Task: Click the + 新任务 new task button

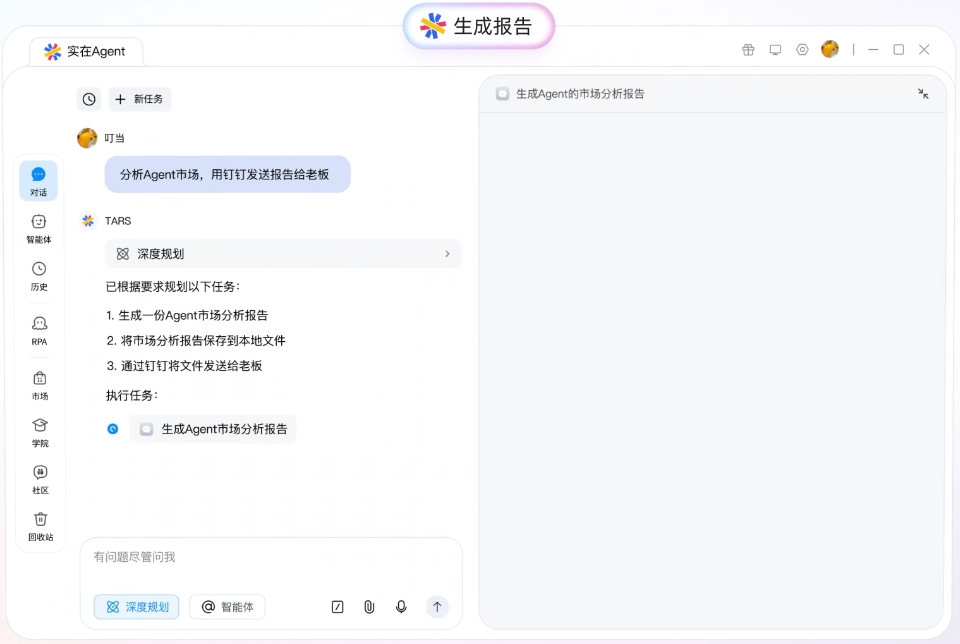Action: tap(140, 99)
